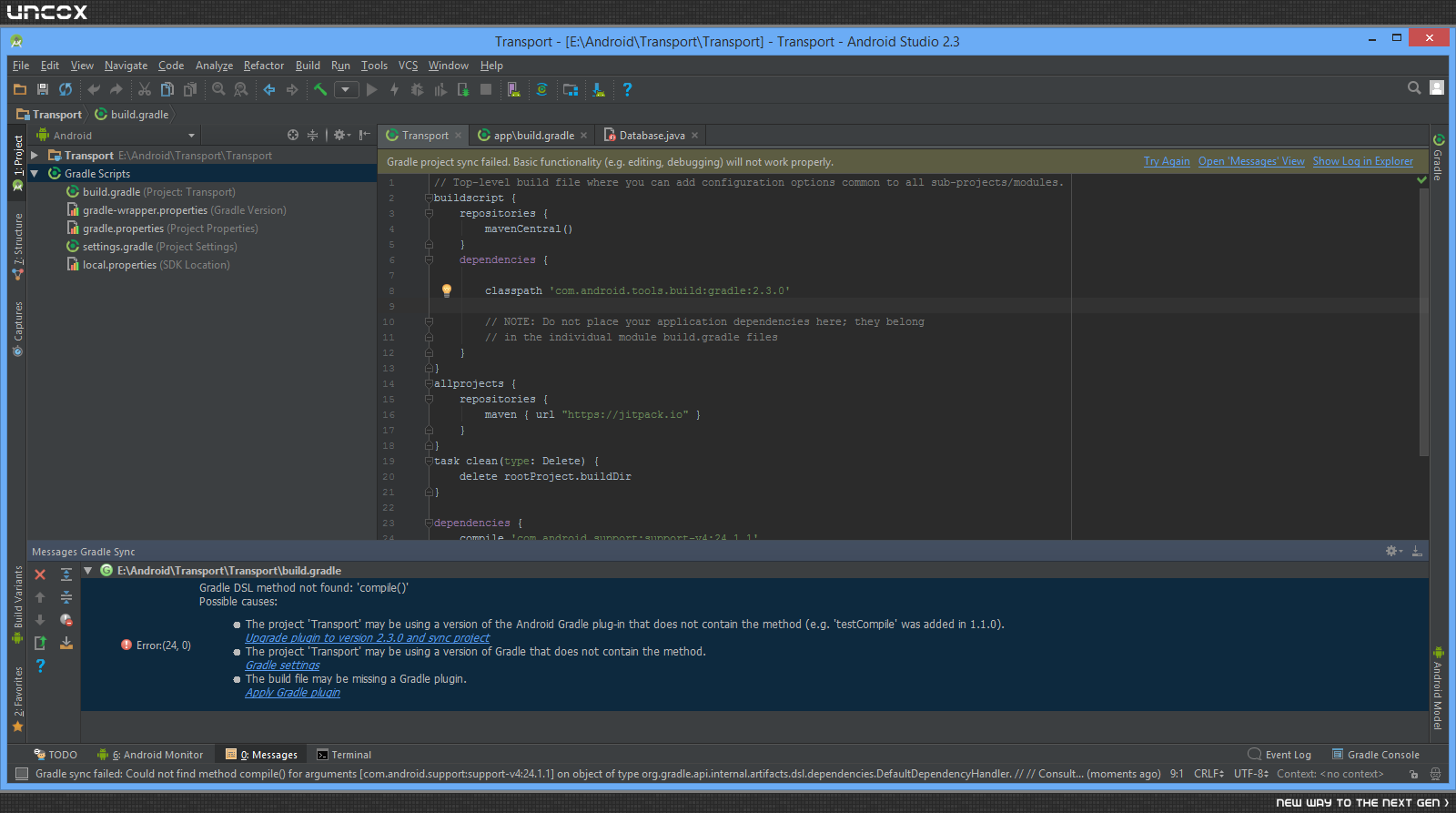The width and height of the screenshot is (1456, 813).
Task: Click Scroll from Source target icon
Action: (293, 135)
